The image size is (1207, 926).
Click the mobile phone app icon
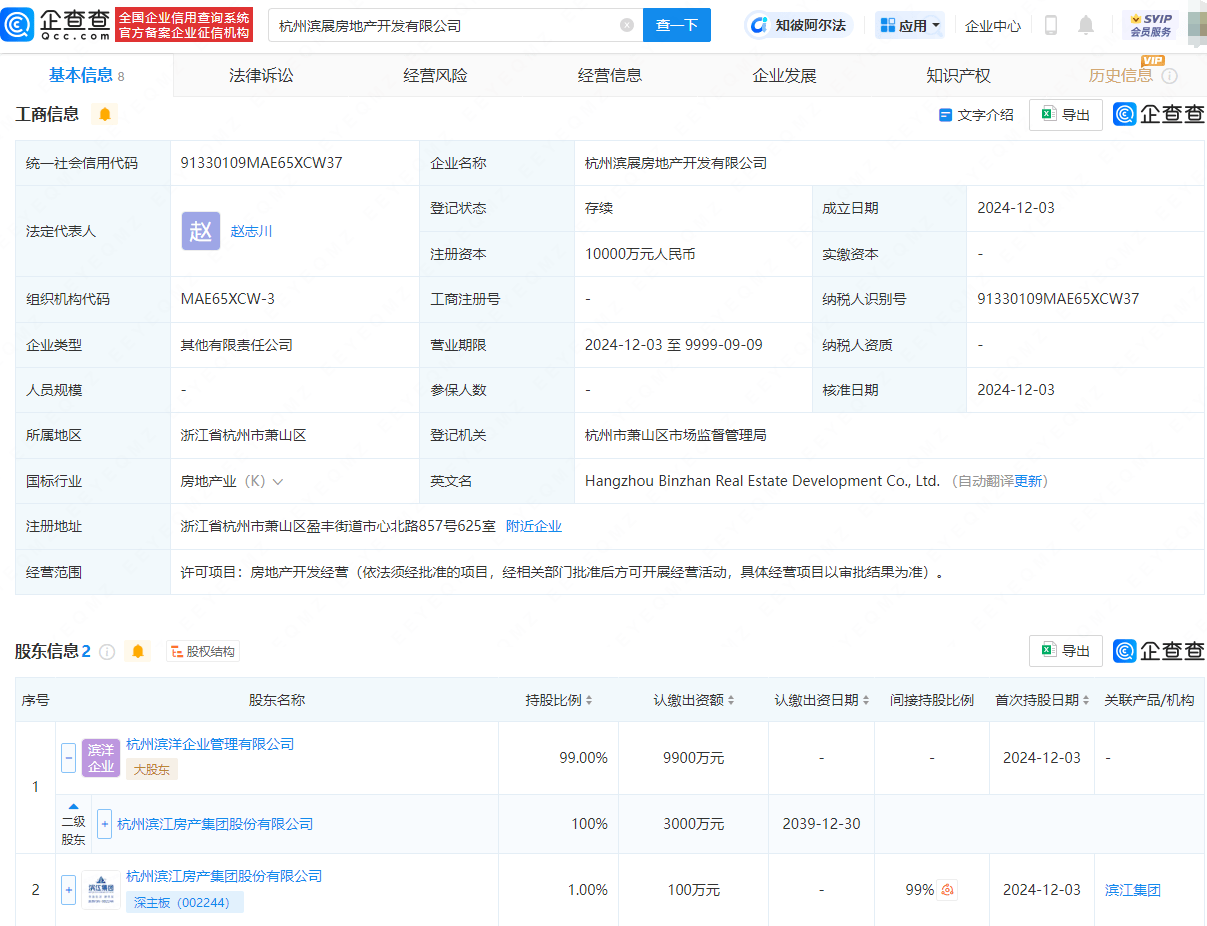coord(1050,25)
